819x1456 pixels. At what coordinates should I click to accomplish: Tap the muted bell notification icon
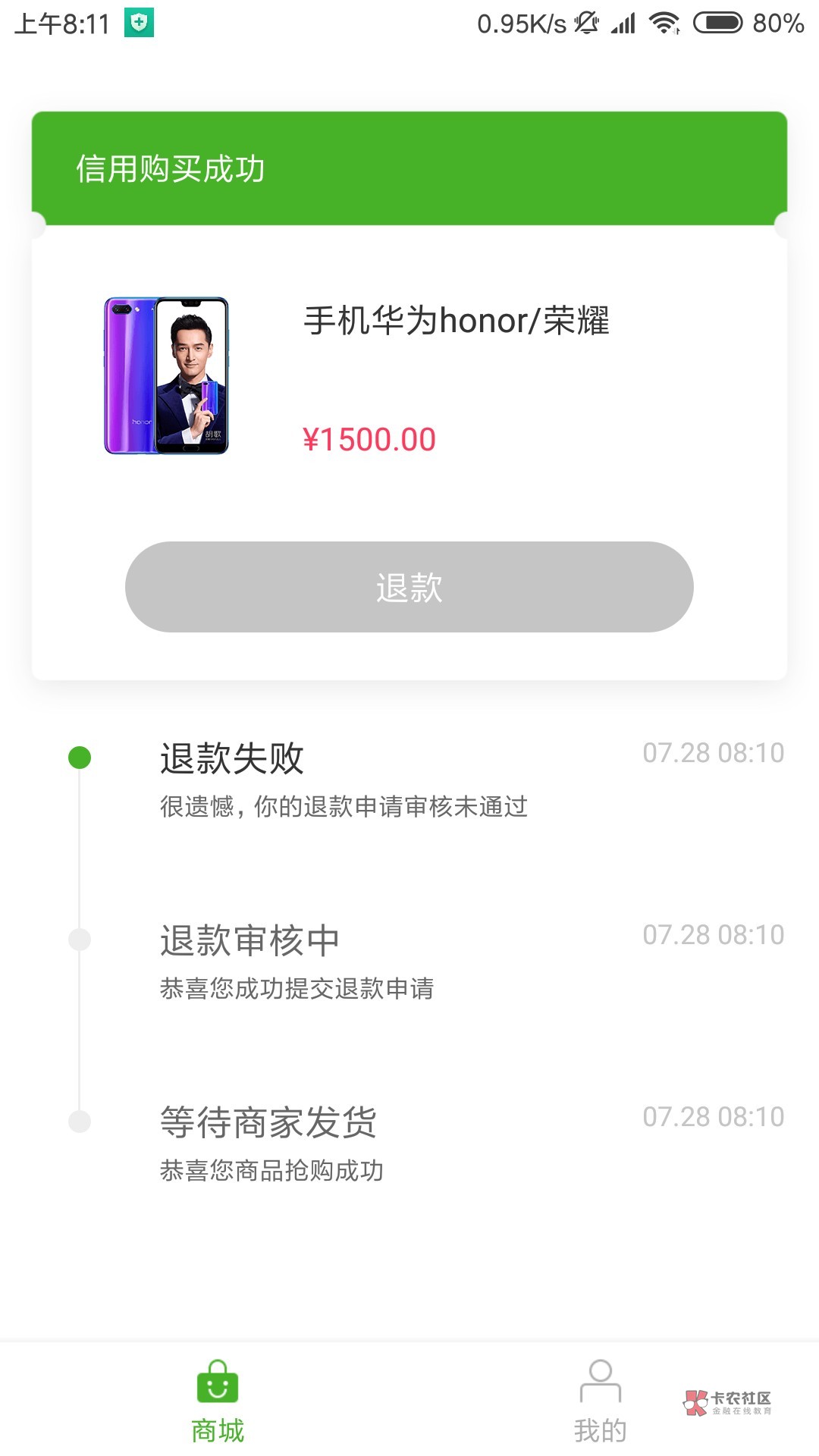click(x=586, y=24)
